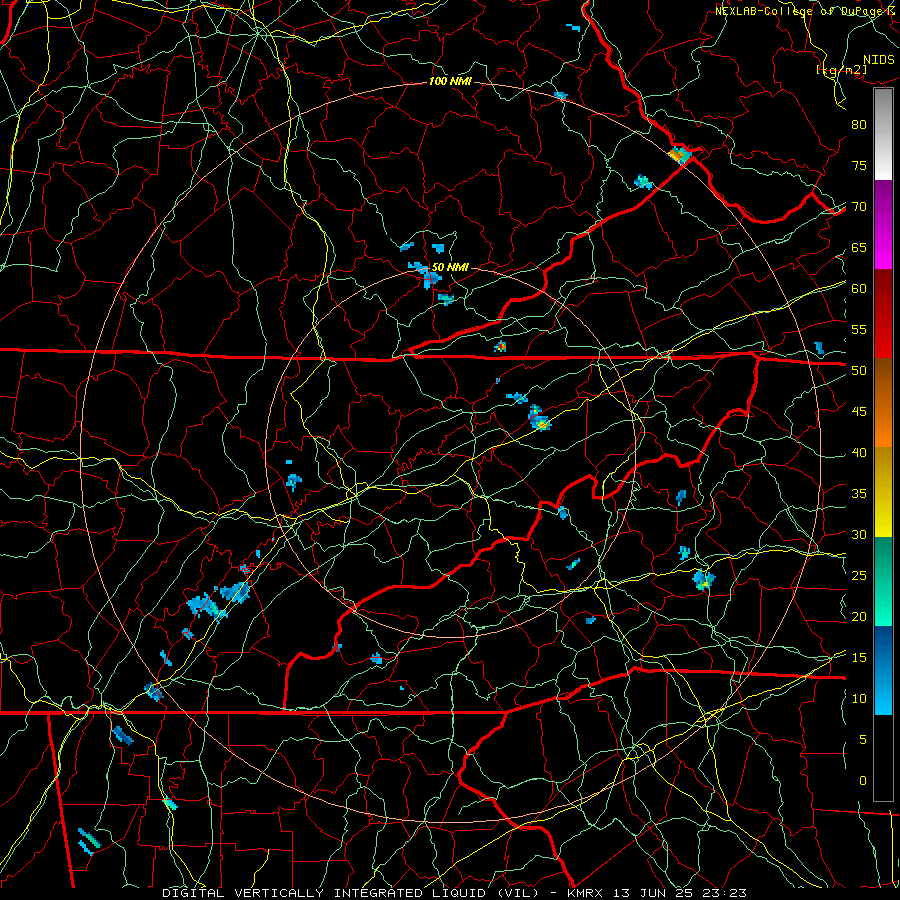This screenshot has height=900, width=900.
Task: Click the 30 value on the scale
Action: [x=859, y=535]
